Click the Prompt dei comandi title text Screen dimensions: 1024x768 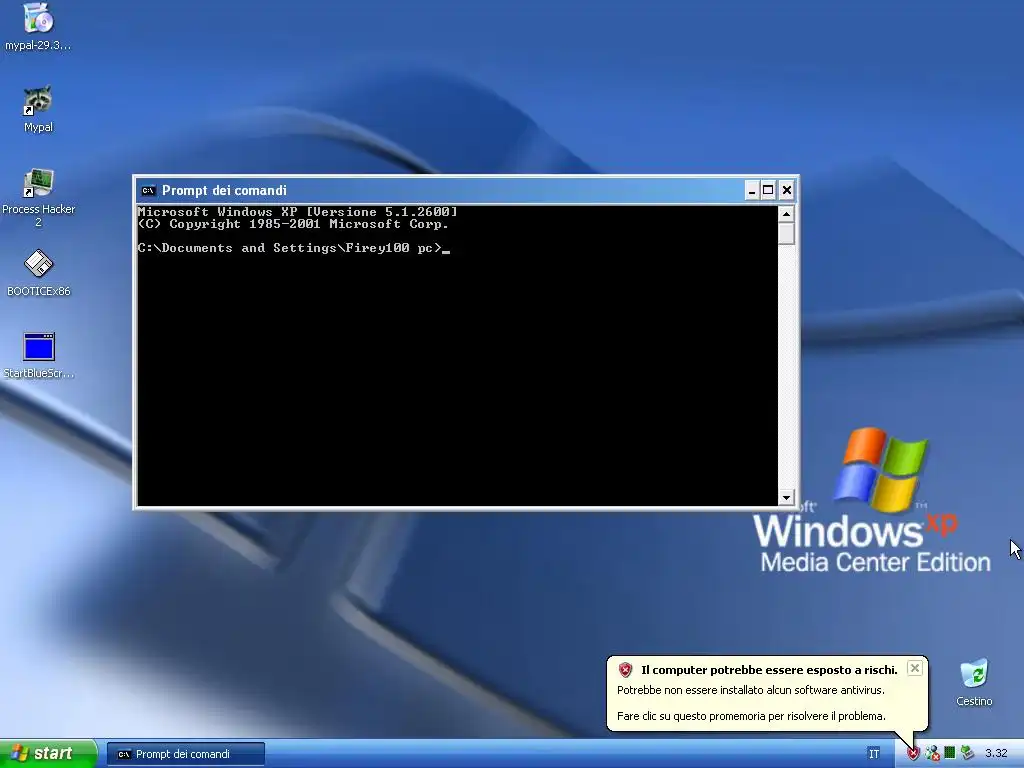pos(224,191)
